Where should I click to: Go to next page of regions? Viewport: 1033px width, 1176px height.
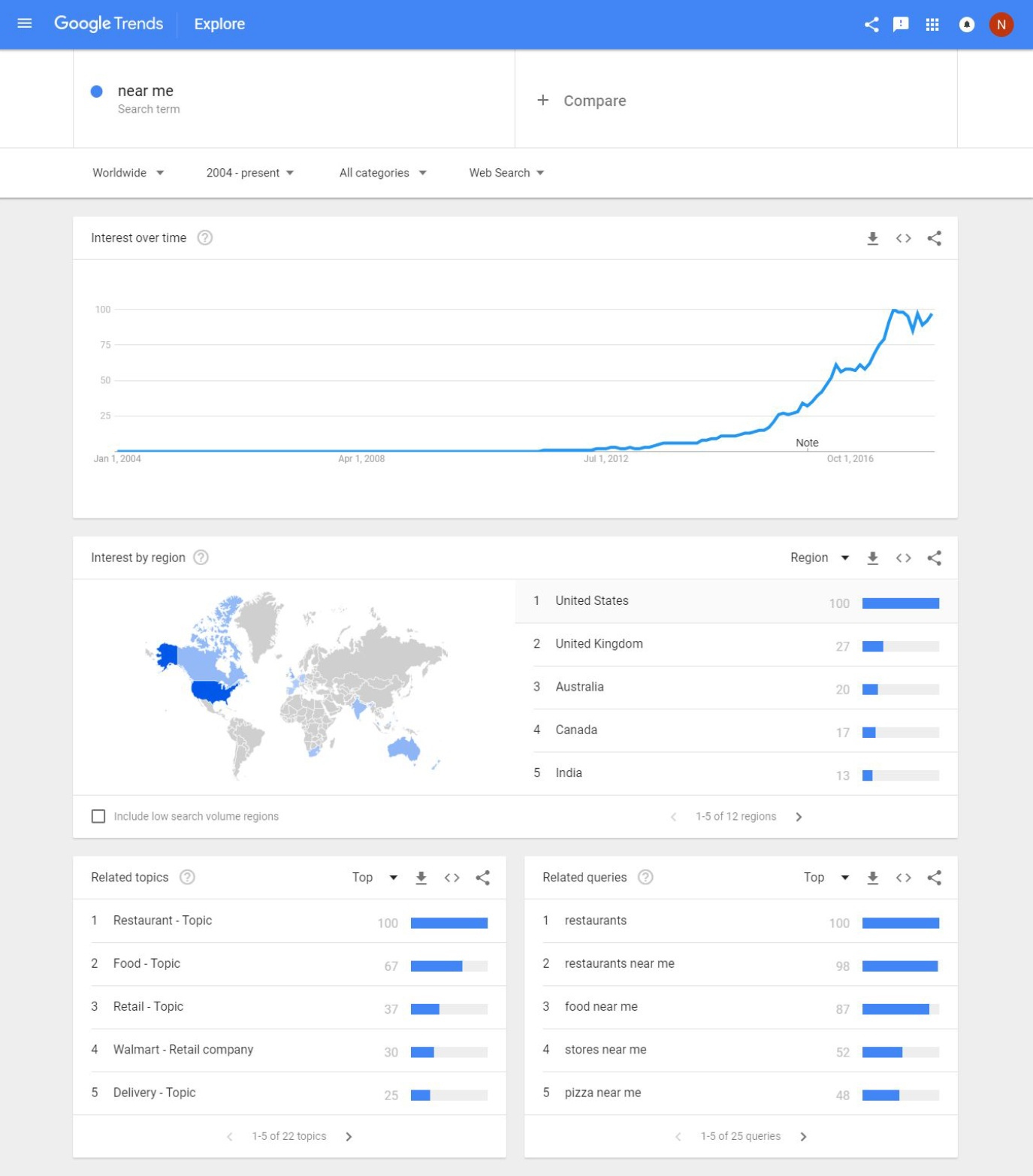point(799,817)
